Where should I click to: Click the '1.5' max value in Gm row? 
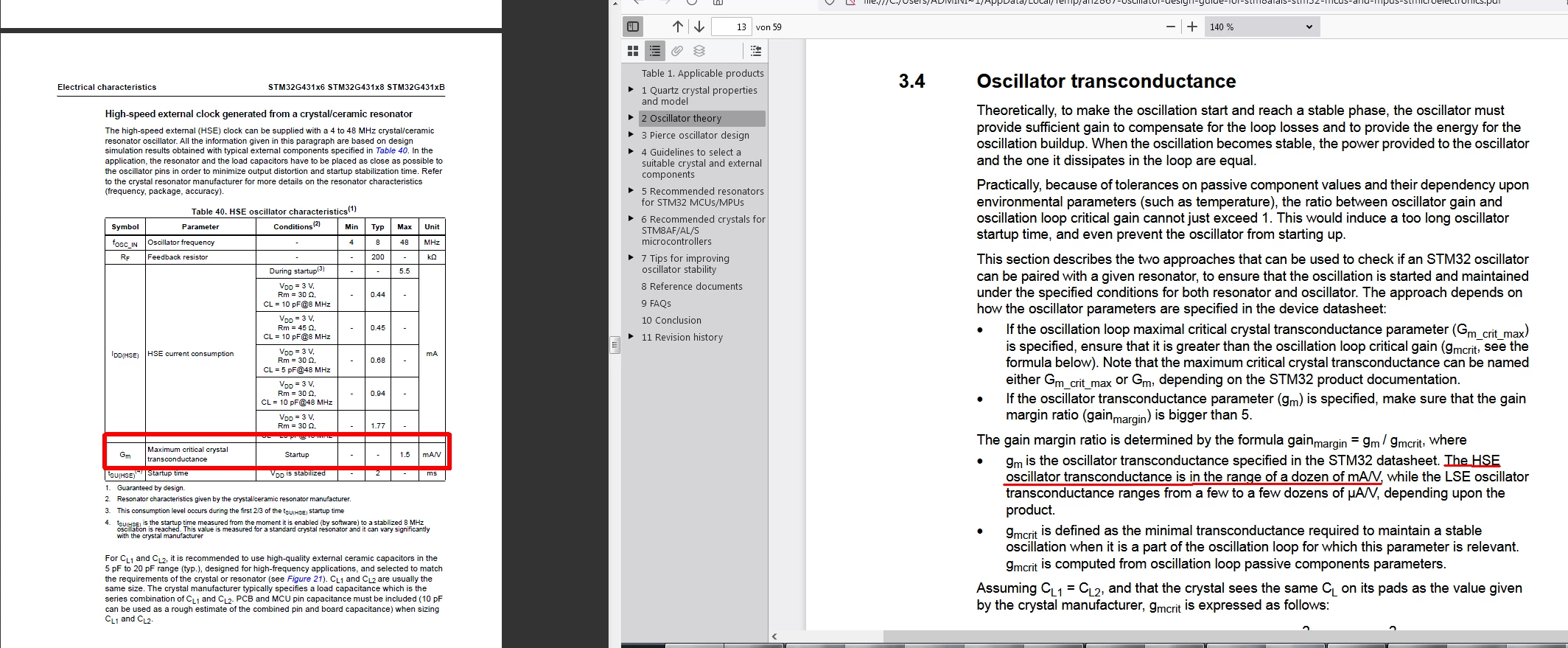click(x=405, y=455)
